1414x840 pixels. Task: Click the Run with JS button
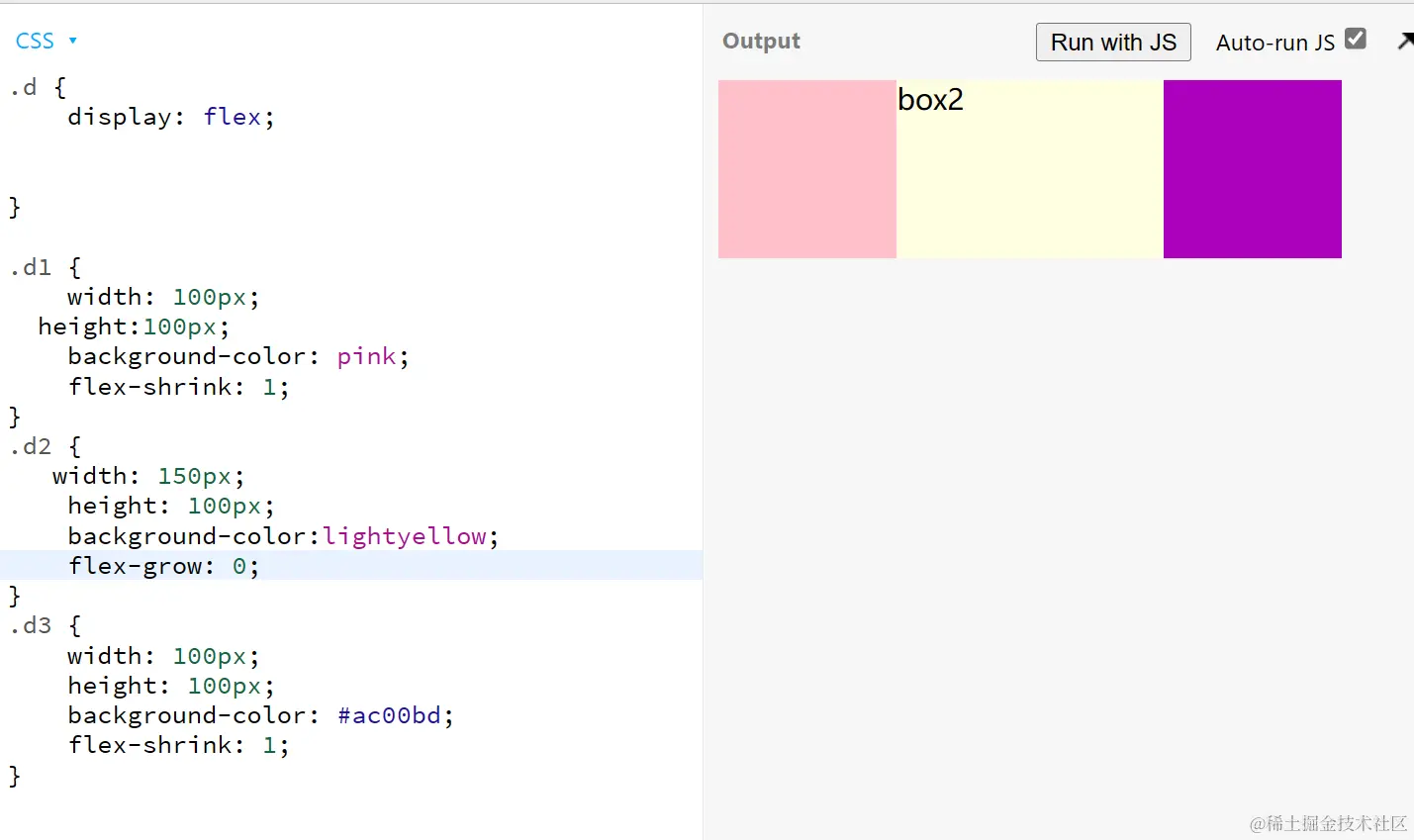click(1113, 43)
